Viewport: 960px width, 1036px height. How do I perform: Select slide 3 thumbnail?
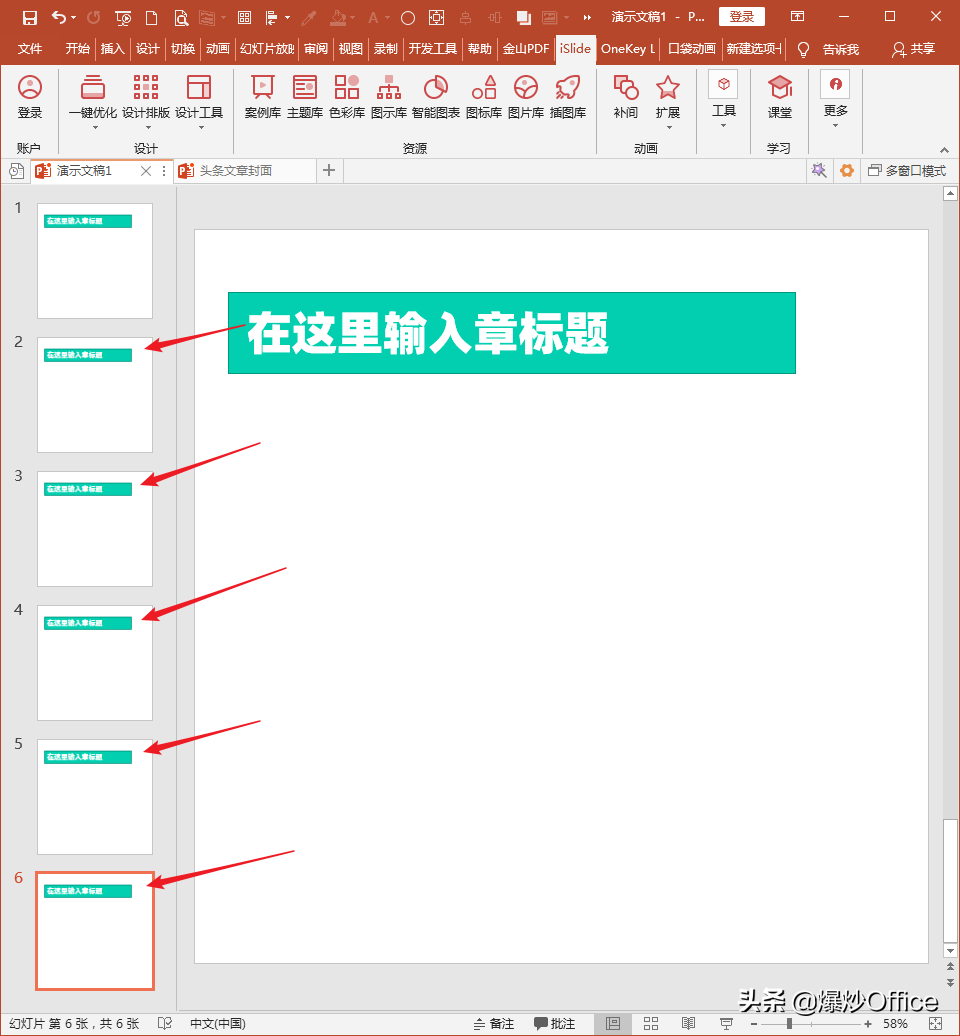click(x=94, y=529)
